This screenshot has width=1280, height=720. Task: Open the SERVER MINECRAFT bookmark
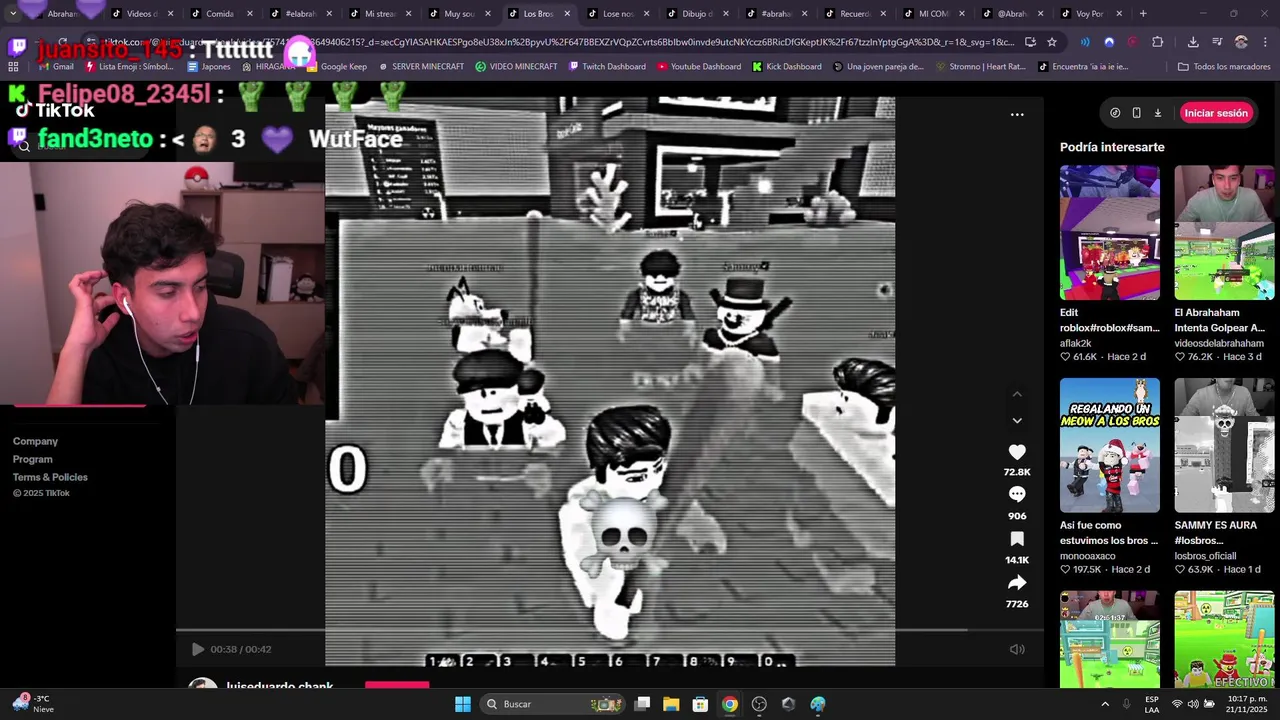click(x=421, y=67)
